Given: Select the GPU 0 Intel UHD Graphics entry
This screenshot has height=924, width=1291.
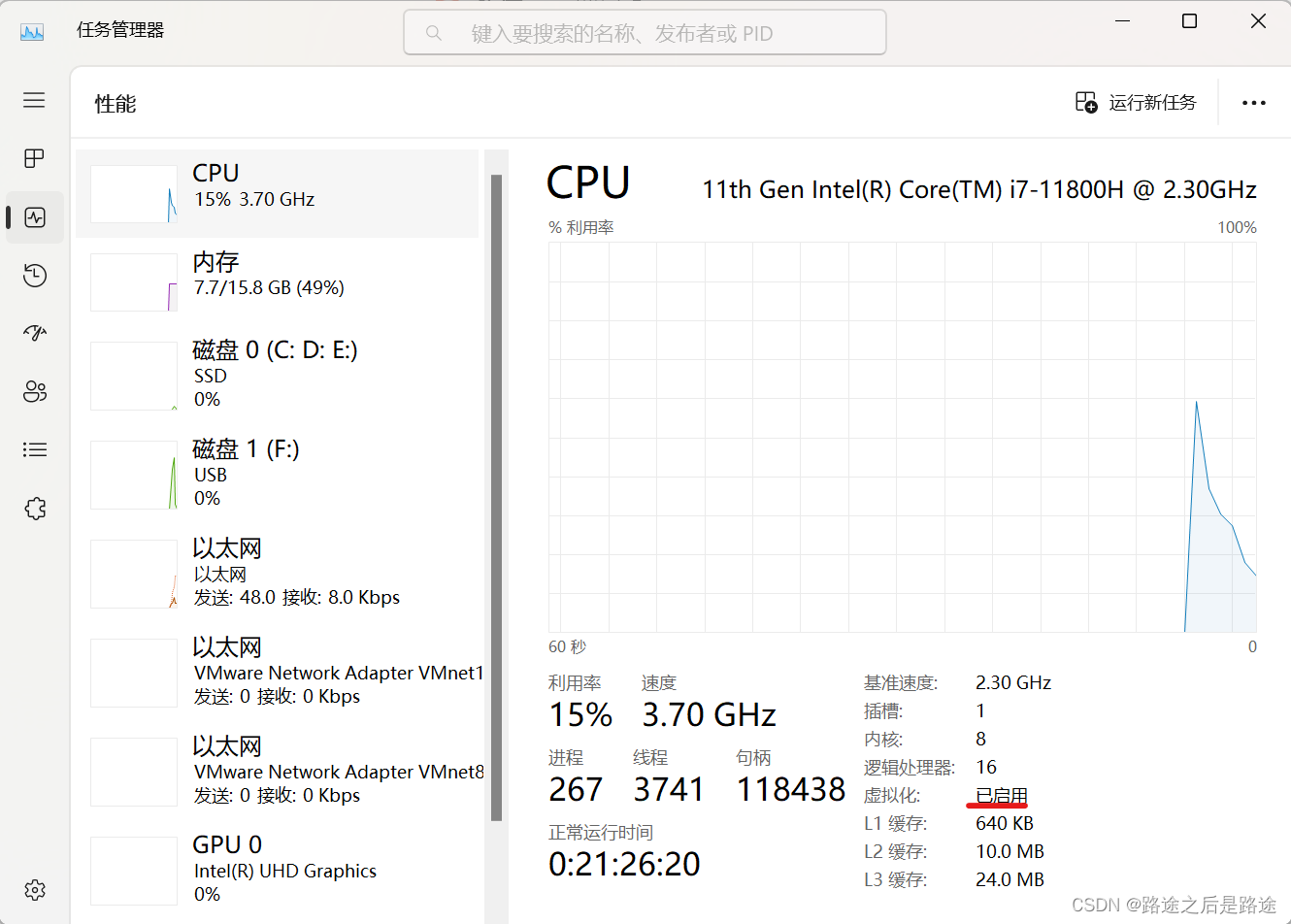Looking at the screenshot, I should pos(278,871).
